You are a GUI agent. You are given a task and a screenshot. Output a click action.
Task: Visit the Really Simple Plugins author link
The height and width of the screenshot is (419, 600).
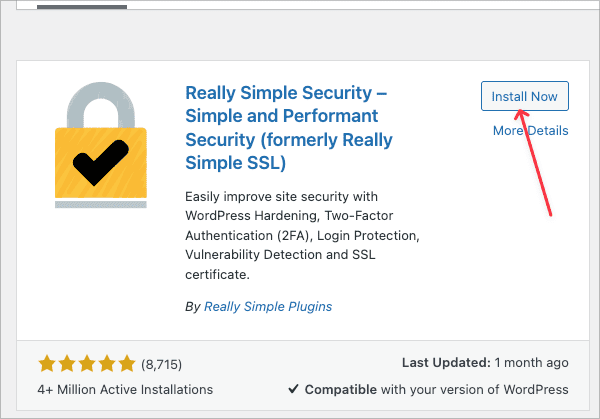(x=268, y=307)
